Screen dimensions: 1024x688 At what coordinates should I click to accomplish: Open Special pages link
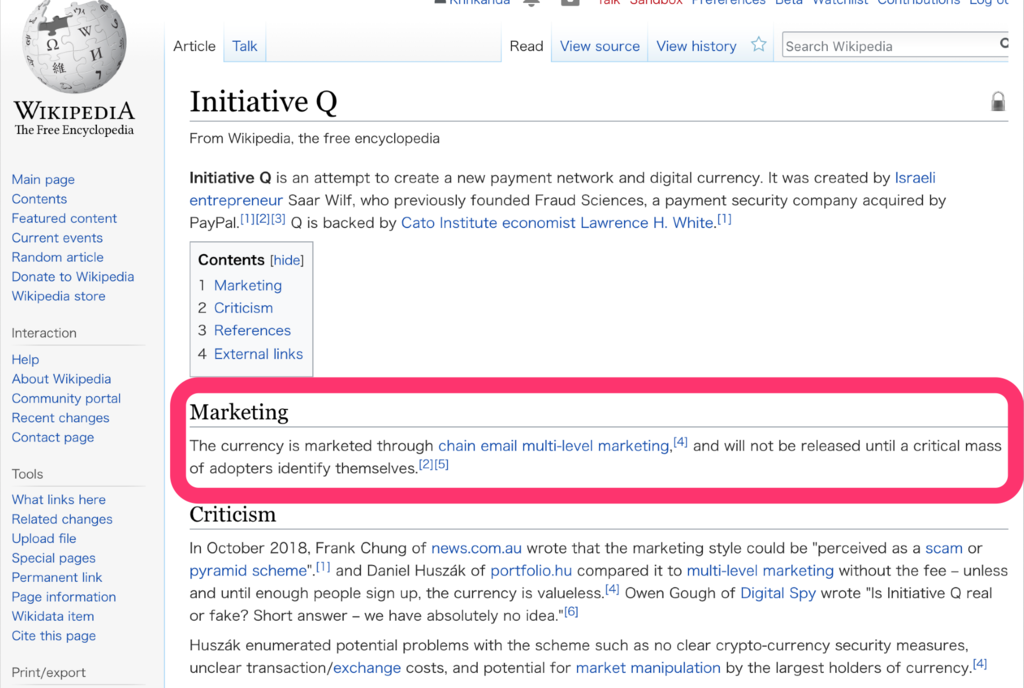pos(54,558)
